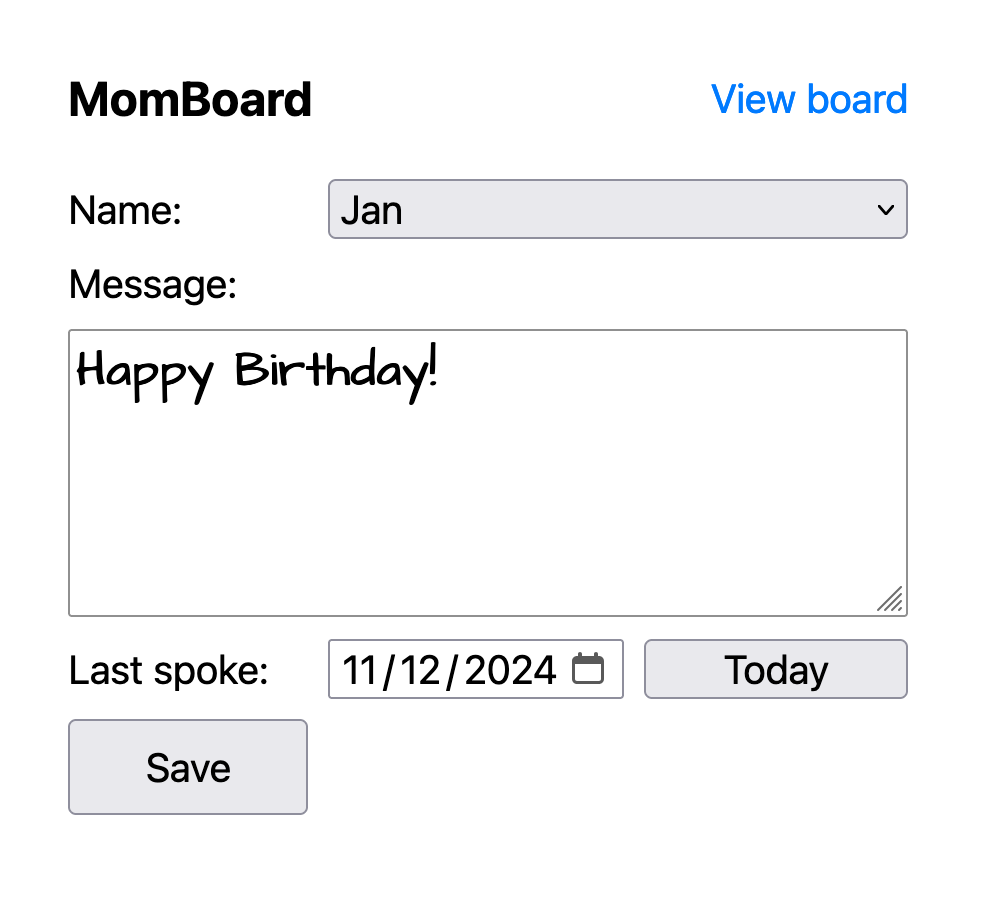Click the Message label
This screenshot has height=900, width=990.
click(152, 284)
